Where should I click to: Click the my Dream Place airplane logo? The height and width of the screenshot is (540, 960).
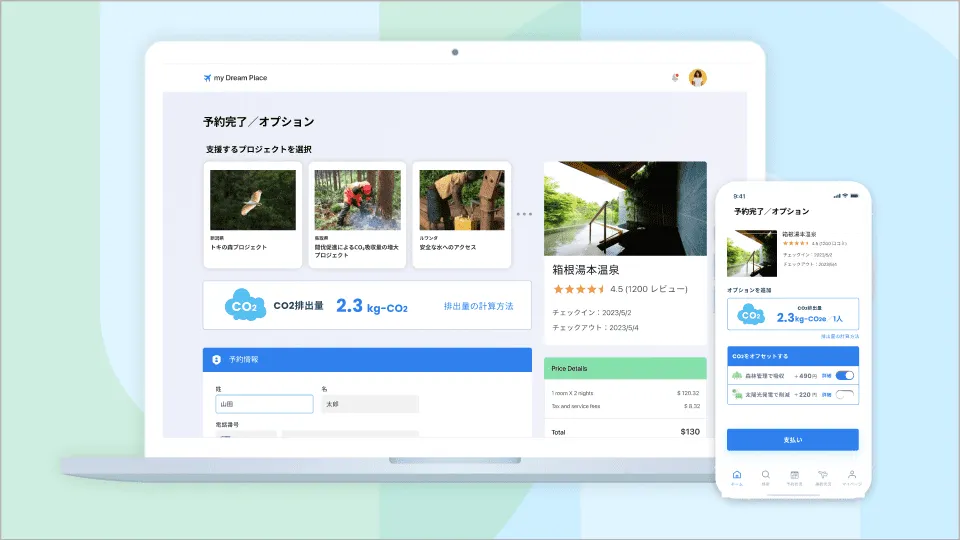point(208,78)
